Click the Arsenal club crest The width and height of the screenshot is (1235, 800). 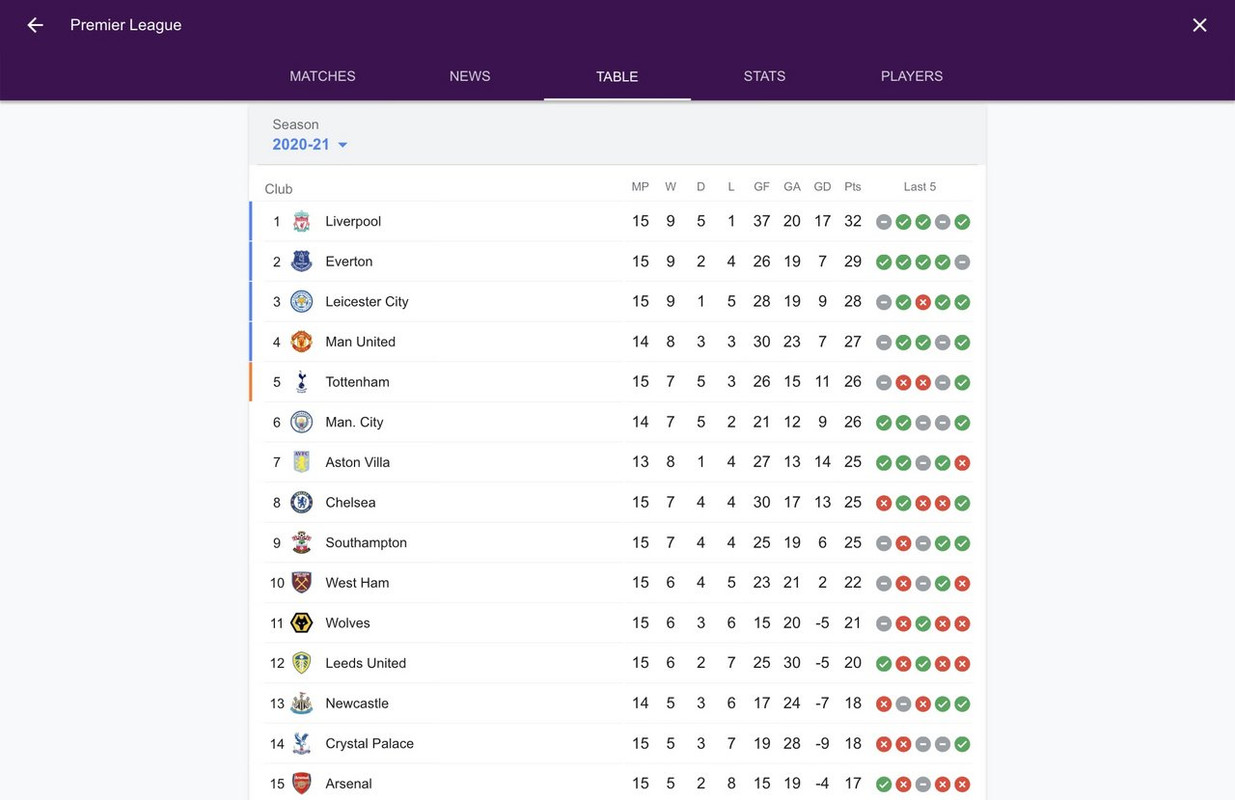[301, 783]
